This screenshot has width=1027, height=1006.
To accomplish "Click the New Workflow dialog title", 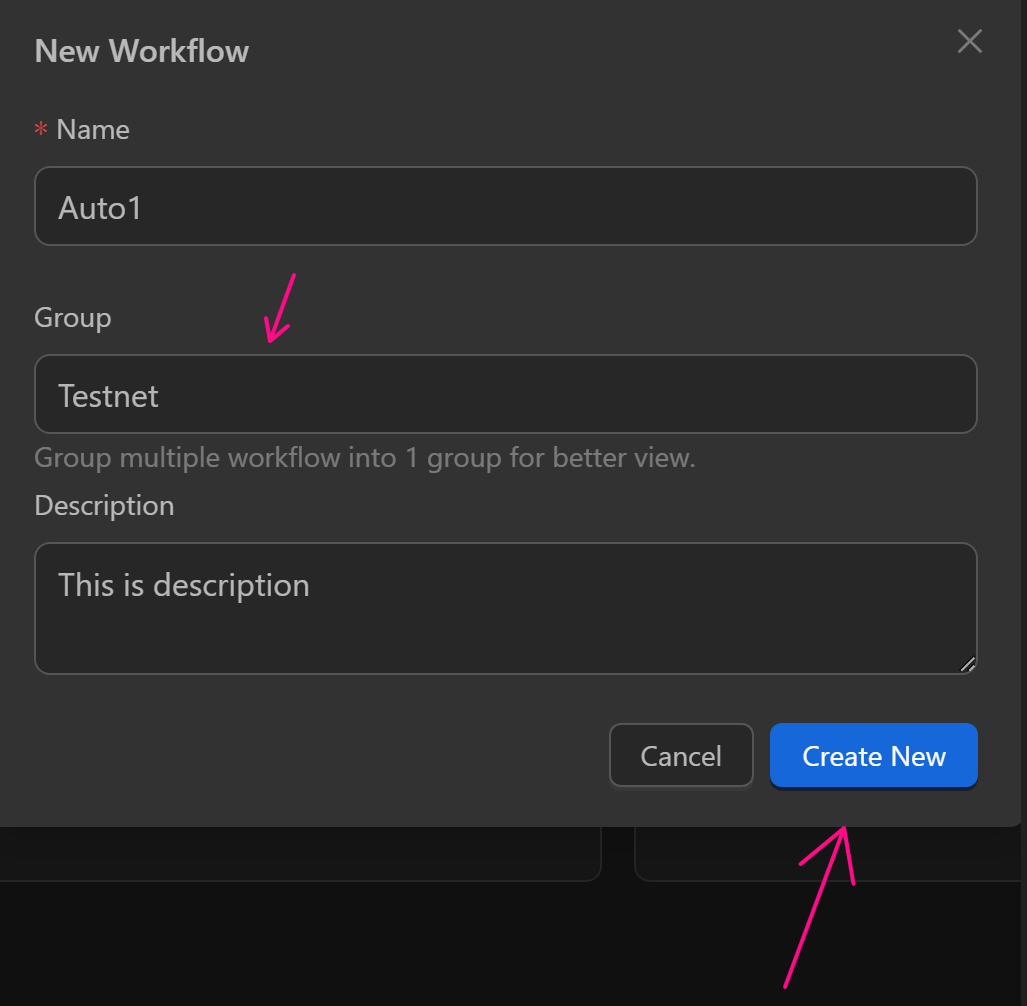I will (x=142, y=51).
